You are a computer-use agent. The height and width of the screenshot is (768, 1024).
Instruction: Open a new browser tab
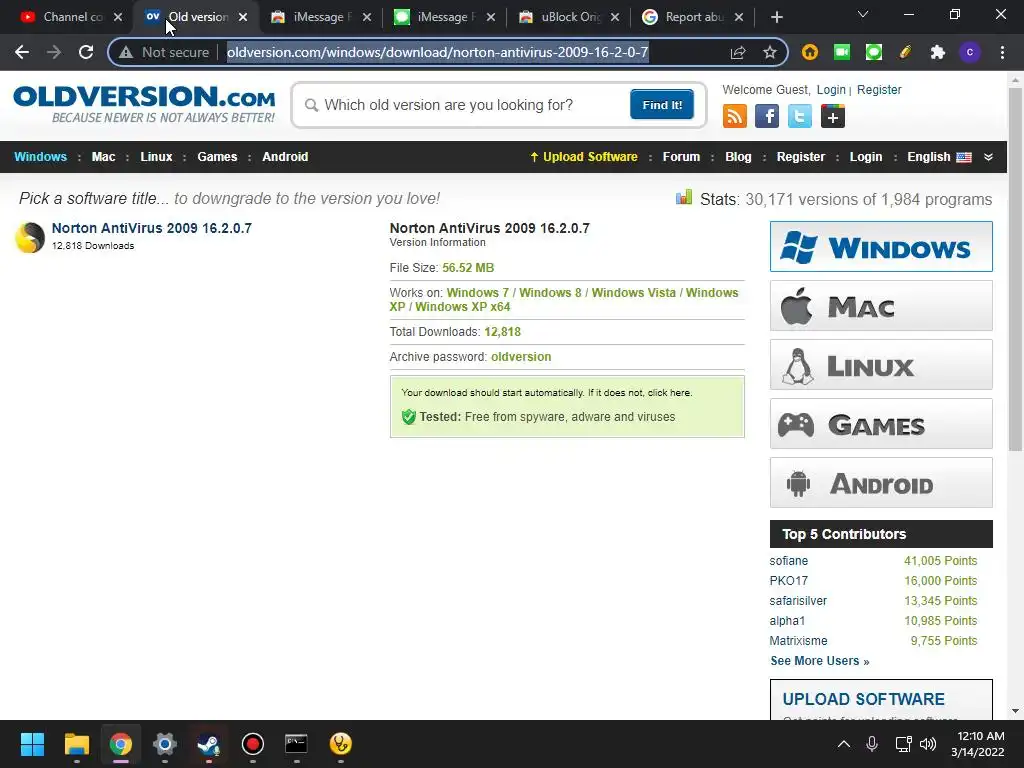coord(776,17)
